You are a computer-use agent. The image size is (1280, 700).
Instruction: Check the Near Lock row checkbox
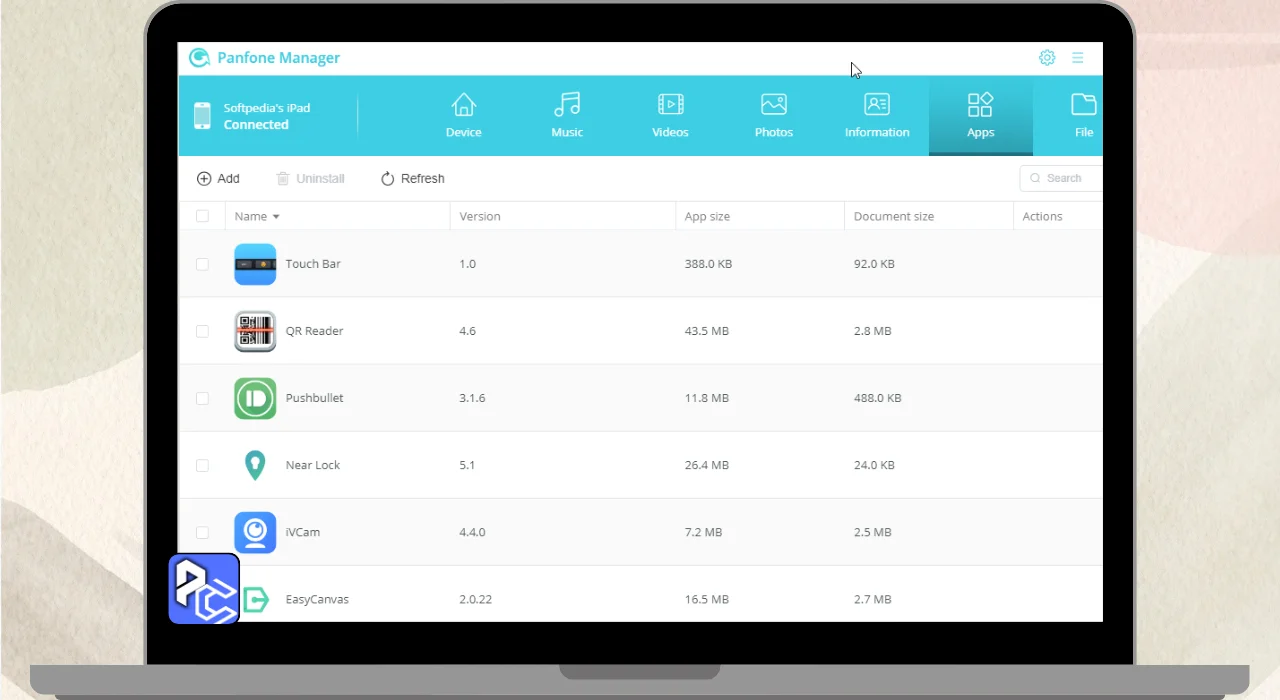[x=203, y=465]
